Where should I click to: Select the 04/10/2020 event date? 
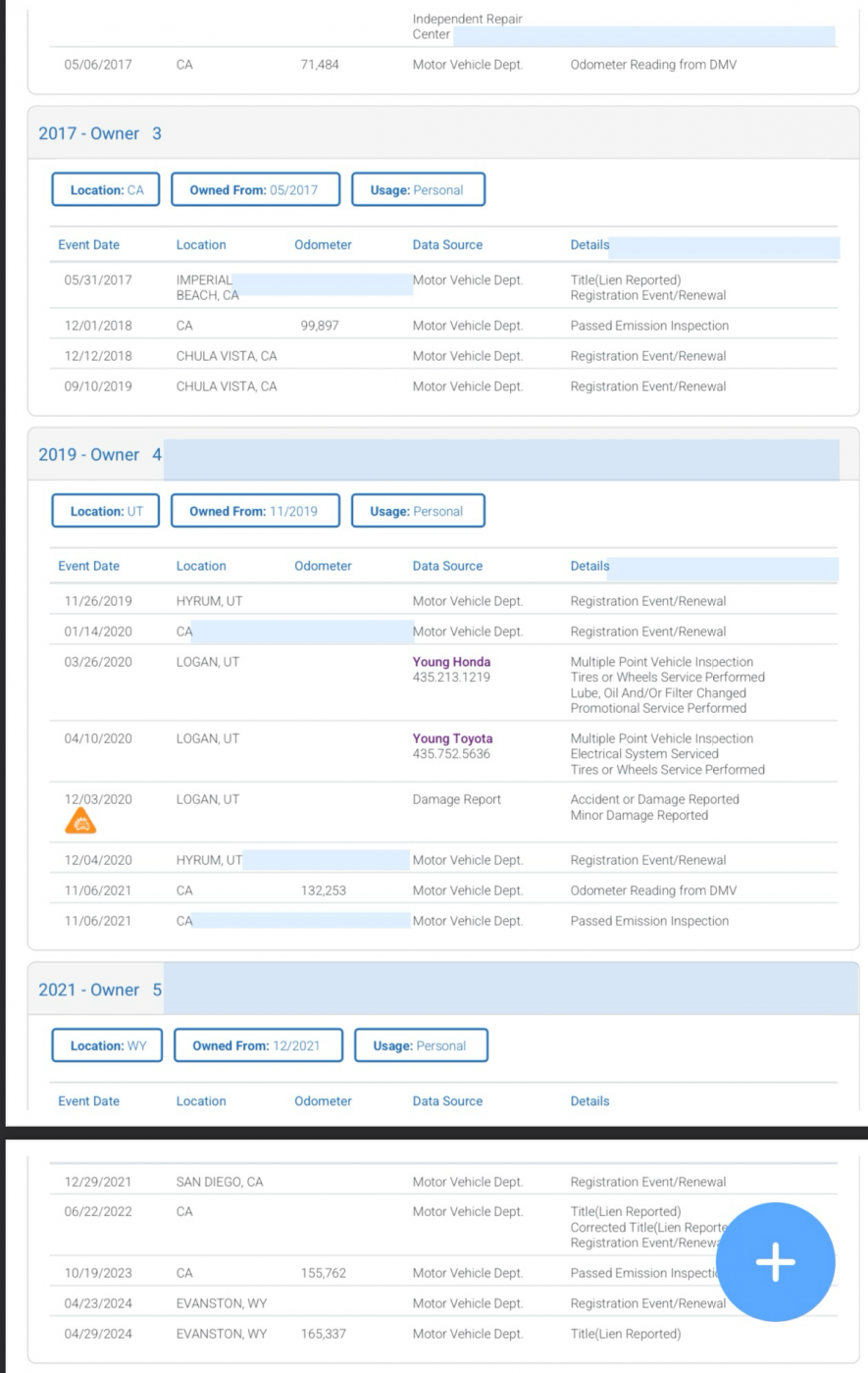tap(98, 738)
